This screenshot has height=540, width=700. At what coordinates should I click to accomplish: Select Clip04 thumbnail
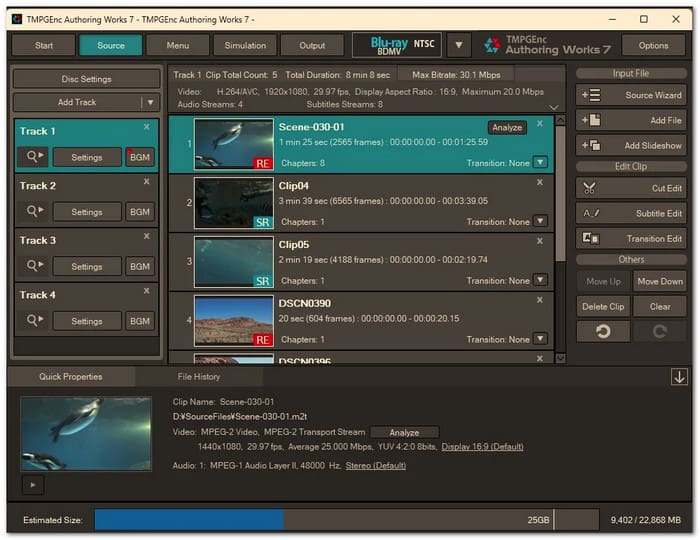tap(233, 203)
